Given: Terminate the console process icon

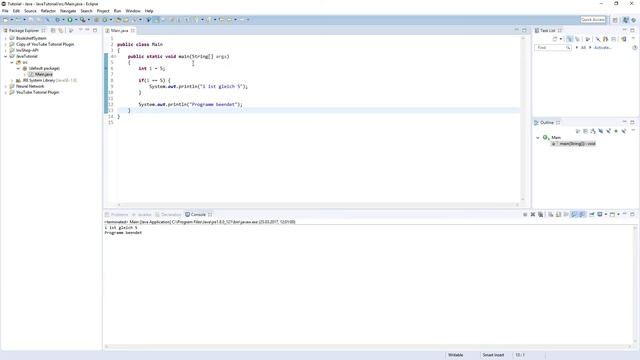Looking at the screenshot, I should [525, 214].
